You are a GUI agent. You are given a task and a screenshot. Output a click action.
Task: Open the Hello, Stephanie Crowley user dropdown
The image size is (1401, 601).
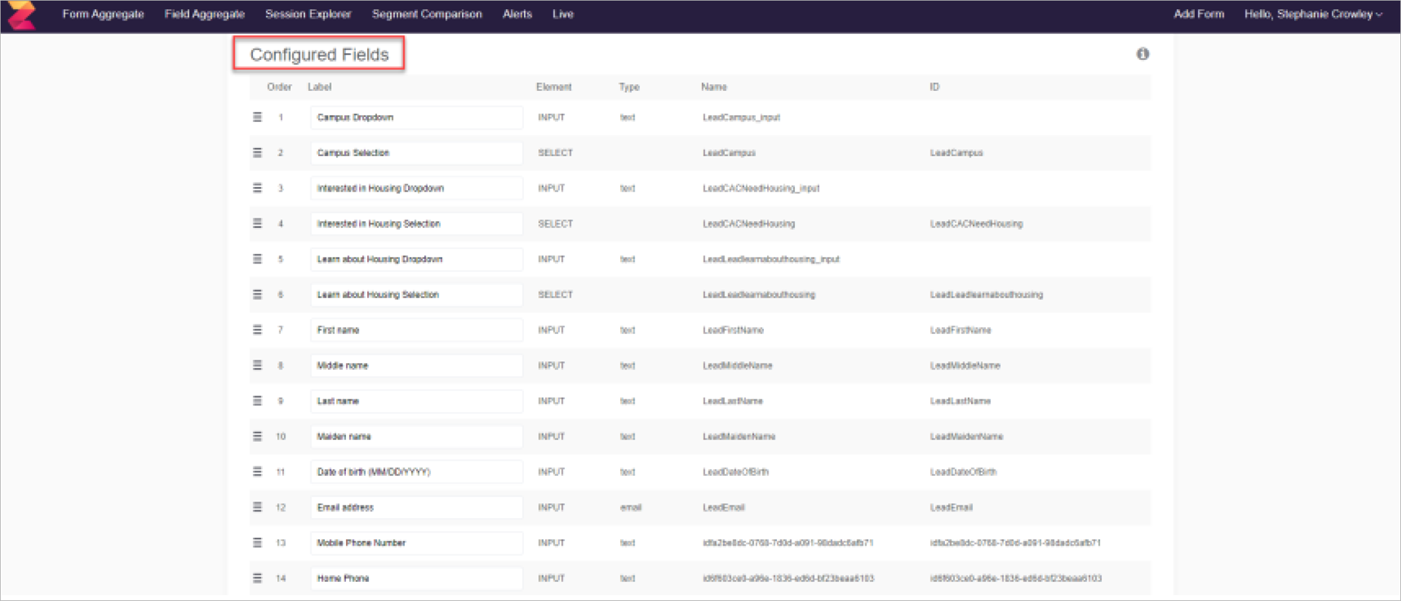coord(1313,15)
